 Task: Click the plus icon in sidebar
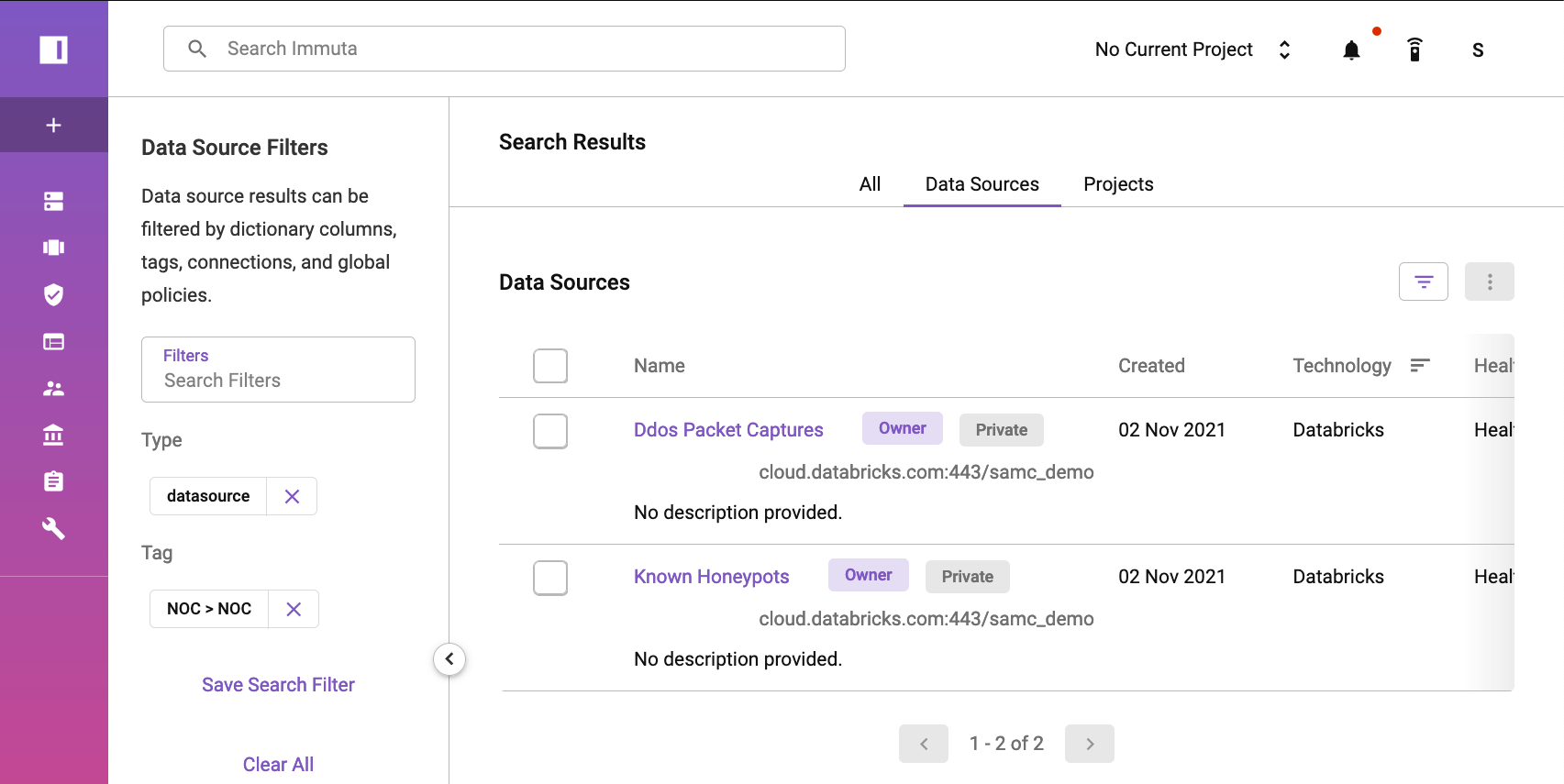[x=53, y=125]
